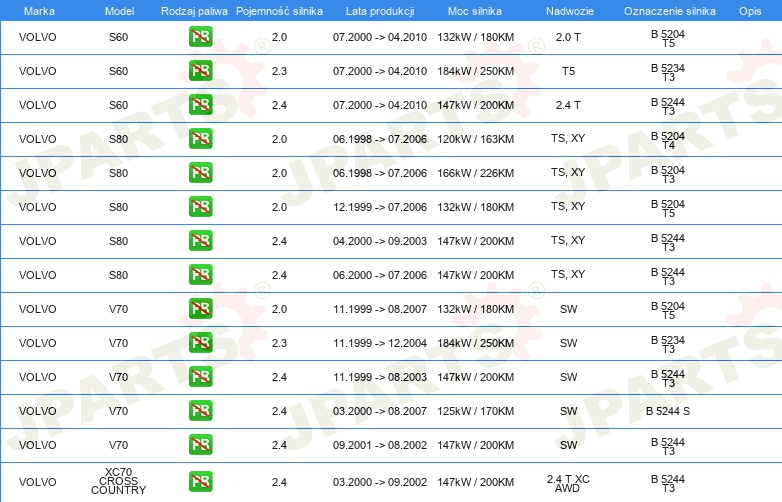Click the 03.2000 -> 08.2007 production dates
Screen dimensions: 782x502
pyautogui.click(x=380, y=411)
